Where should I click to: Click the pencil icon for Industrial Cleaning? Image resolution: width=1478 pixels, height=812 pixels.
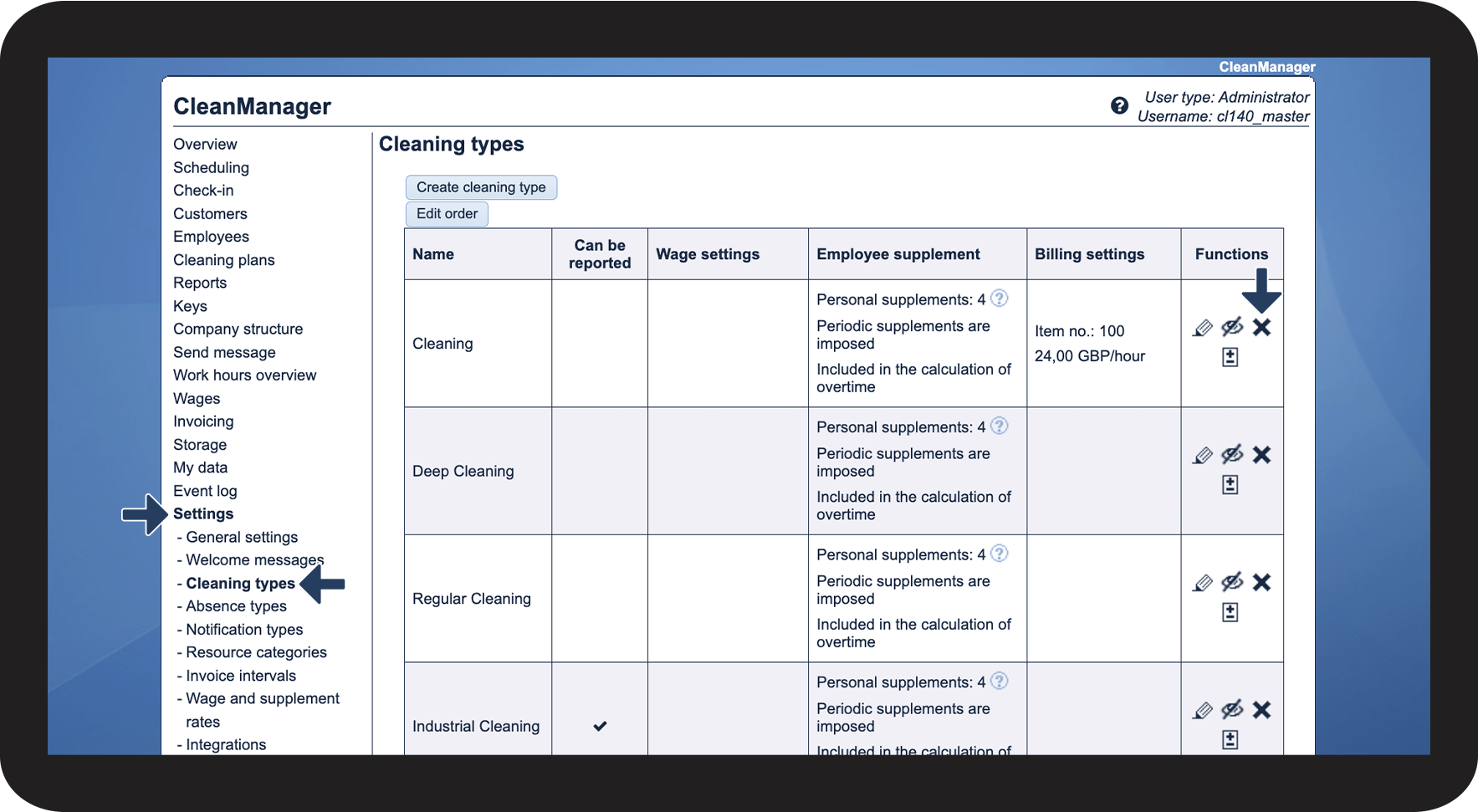pyautogui.click(x=1202, y=711)
